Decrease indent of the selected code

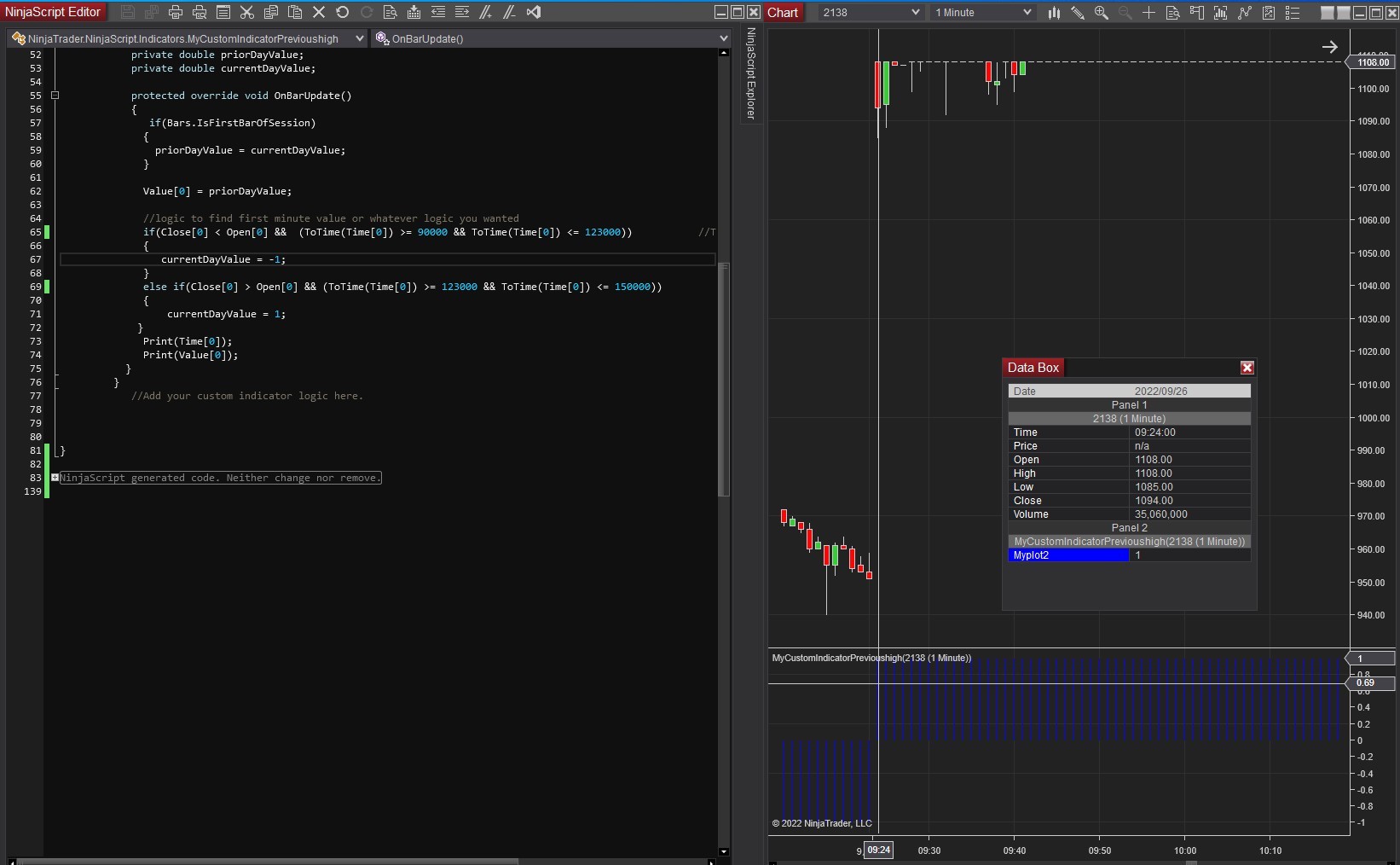438,12
